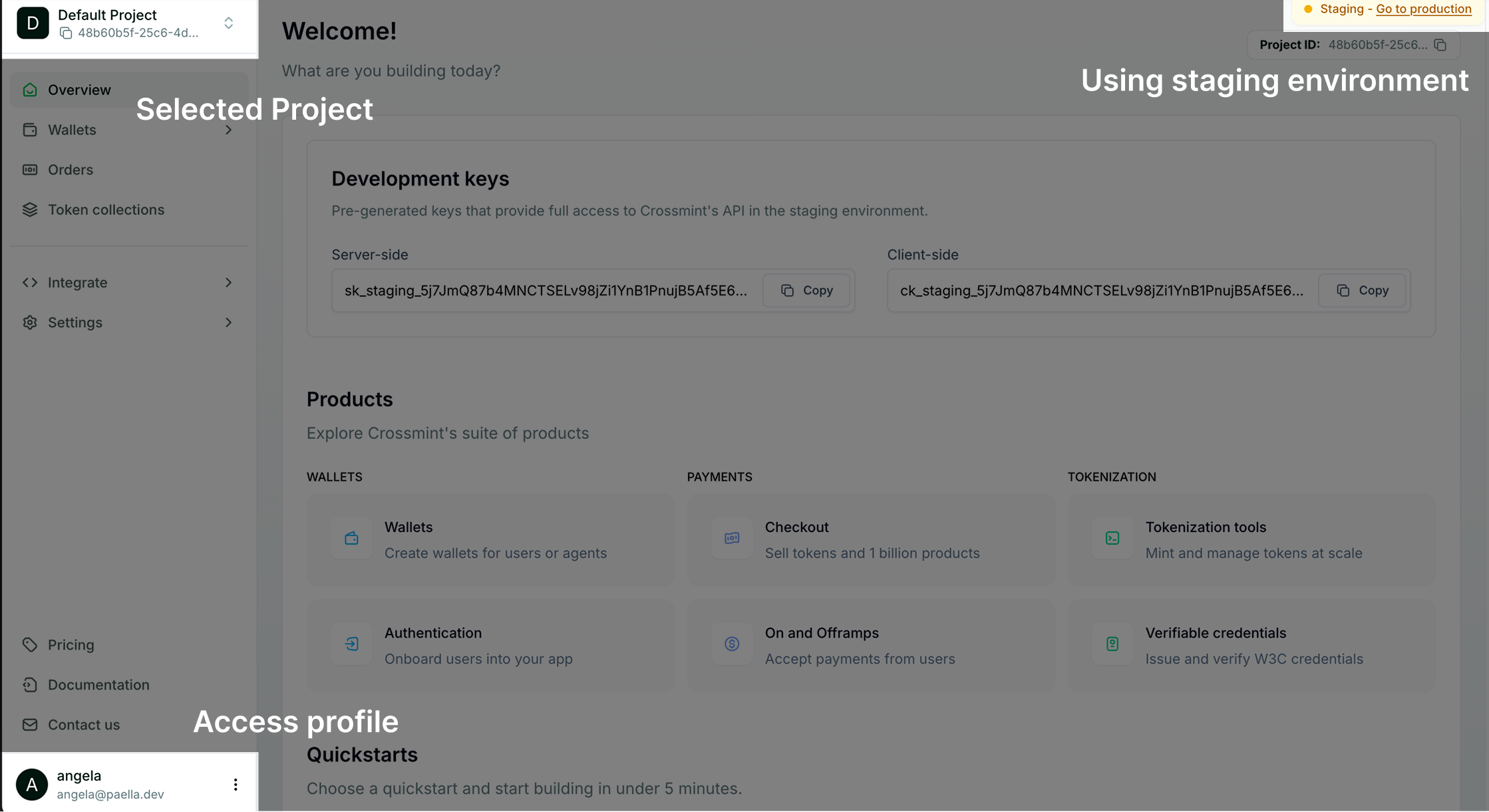Screen dimensions: 1489x812
Task: Click the WALLETS category heading
Action: [335, 477]
